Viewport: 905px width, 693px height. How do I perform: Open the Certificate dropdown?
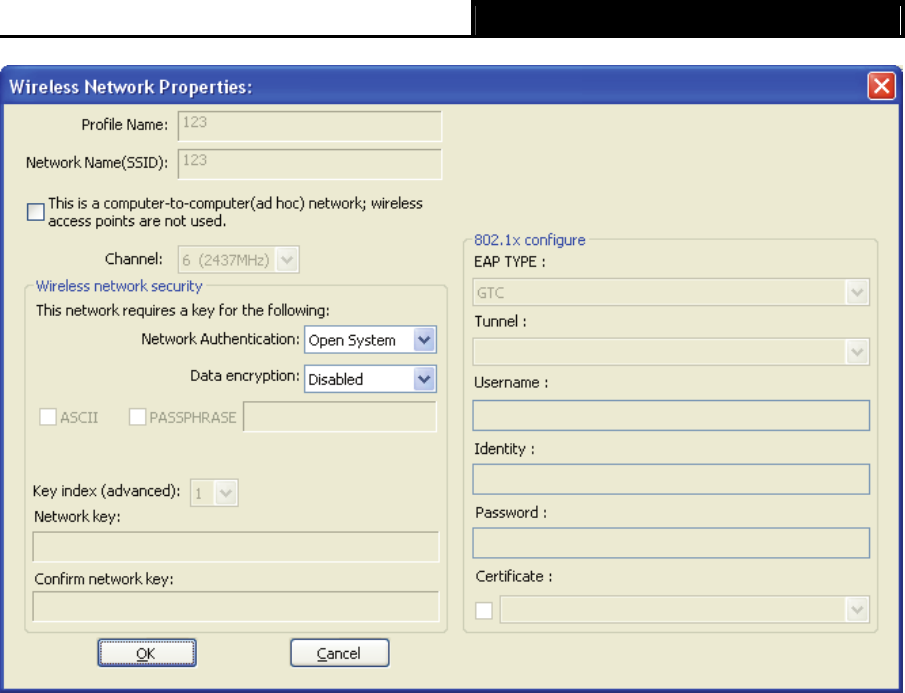pos(685,609)
